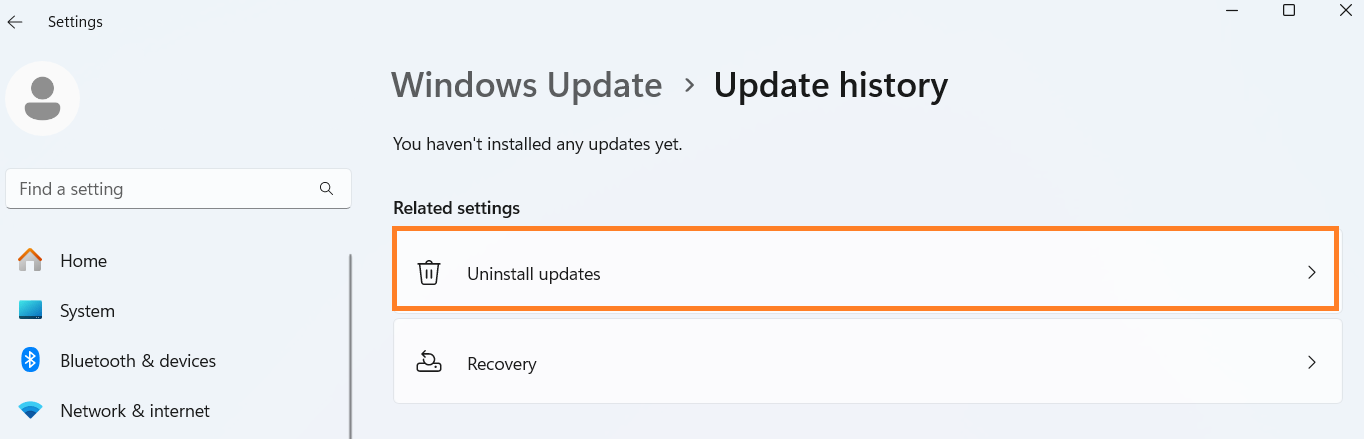The image size is (1364, 439).
Task: Click the Recovery icon
Action: click(429, 363)
